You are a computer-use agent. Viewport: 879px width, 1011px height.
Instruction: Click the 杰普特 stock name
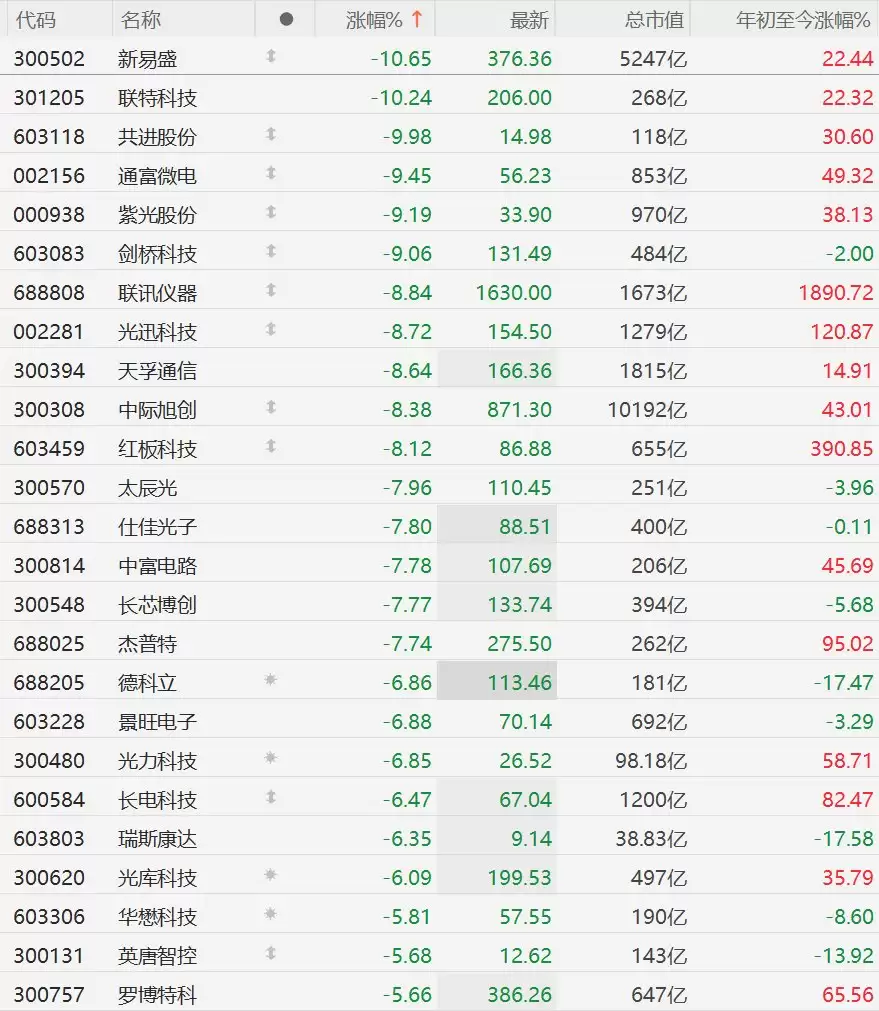click(x=147, y=644)
